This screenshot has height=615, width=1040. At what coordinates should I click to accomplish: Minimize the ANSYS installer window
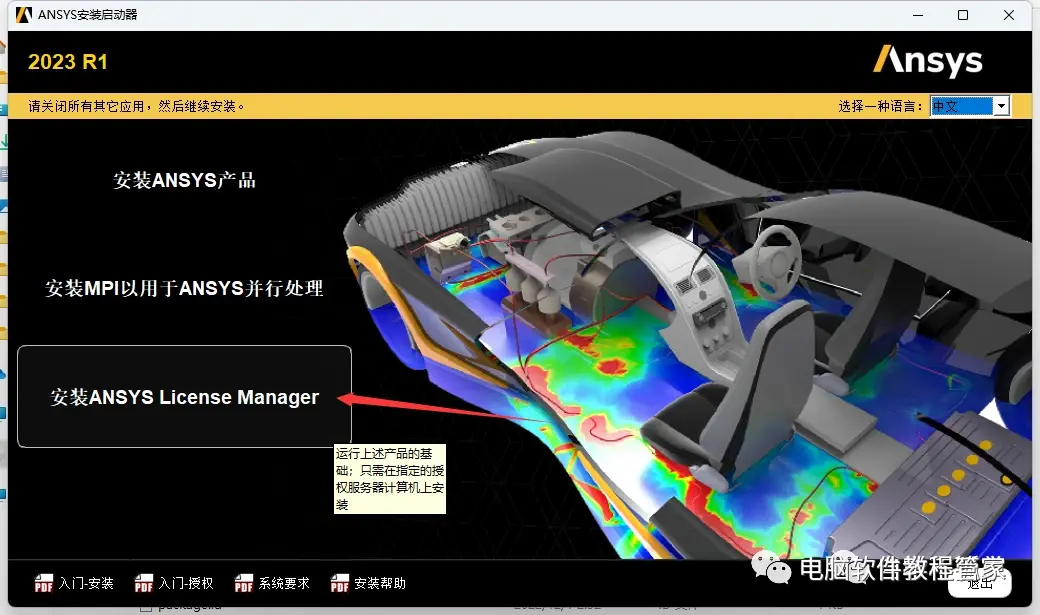pos(918,15)
